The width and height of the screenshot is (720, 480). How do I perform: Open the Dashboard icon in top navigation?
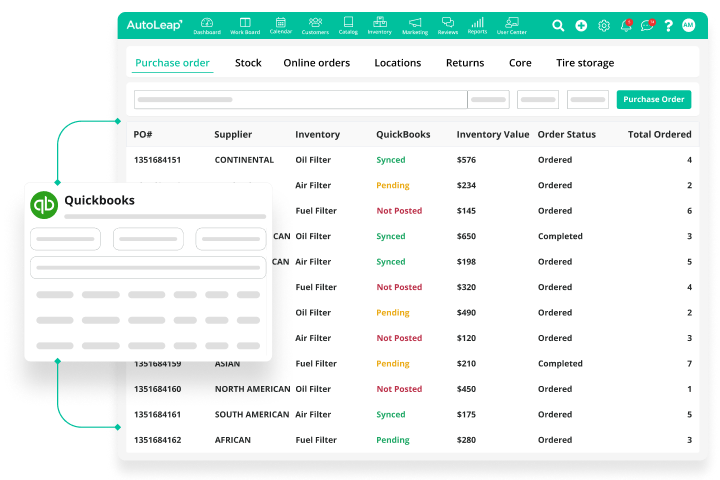pos(207,24)
